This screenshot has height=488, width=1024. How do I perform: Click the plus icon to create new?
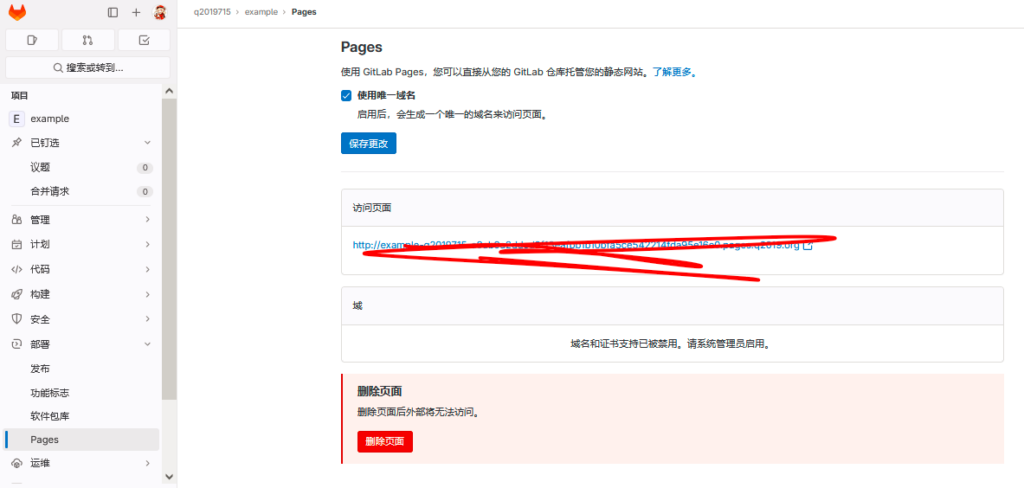tap(136, 13)
